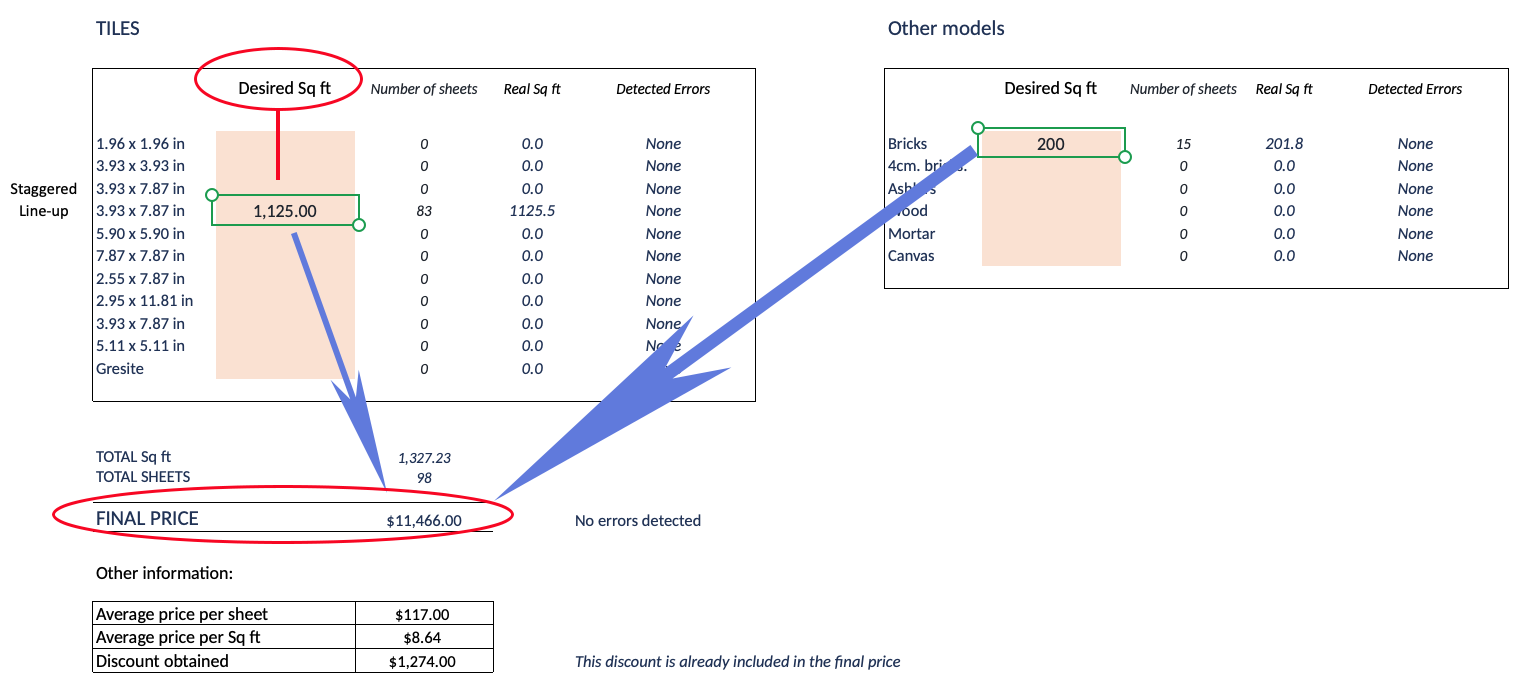
Task: Click the Canvas Desired Sq ft input cell
Action: [1051, 256]
